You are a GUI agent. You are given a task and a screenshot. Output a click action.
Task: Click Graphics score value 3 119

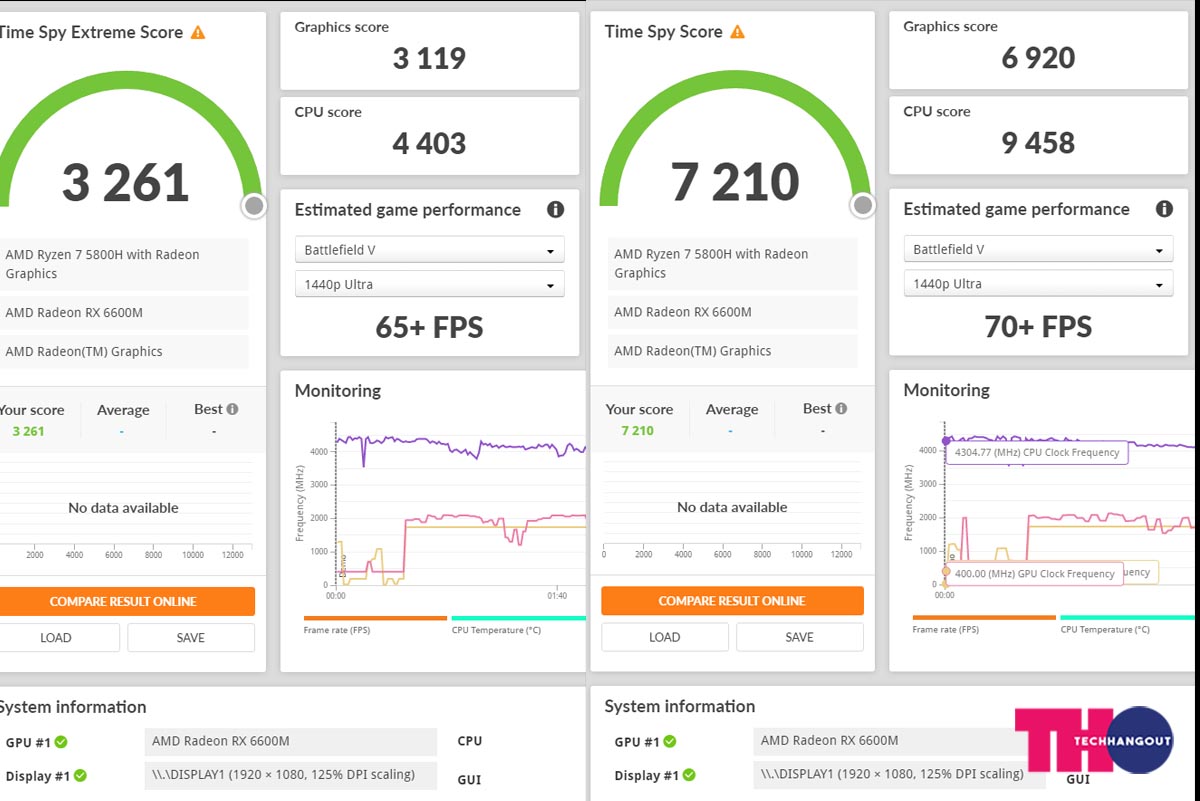429,59
